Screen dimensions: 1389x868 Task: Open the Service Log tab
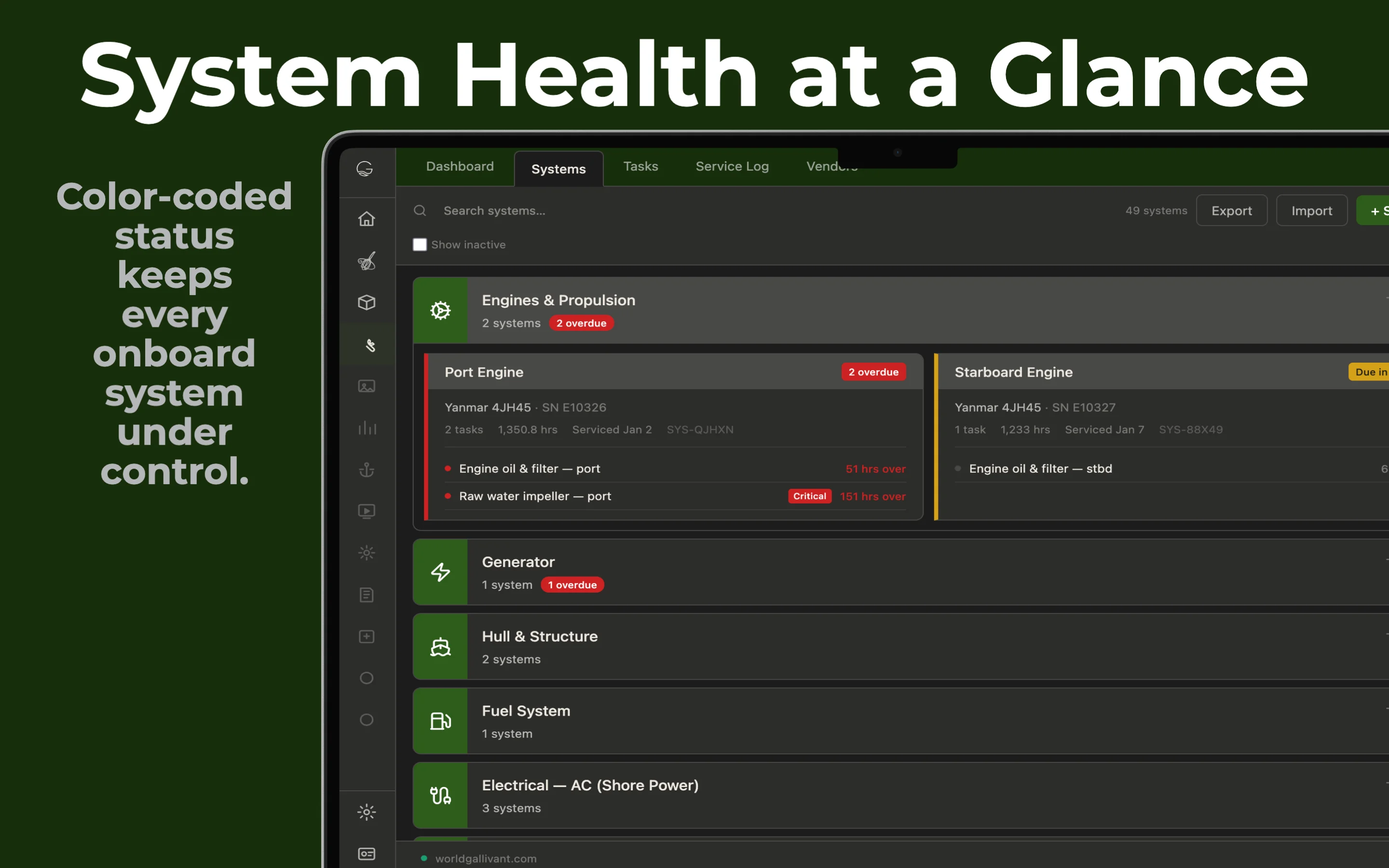point(732,166)
